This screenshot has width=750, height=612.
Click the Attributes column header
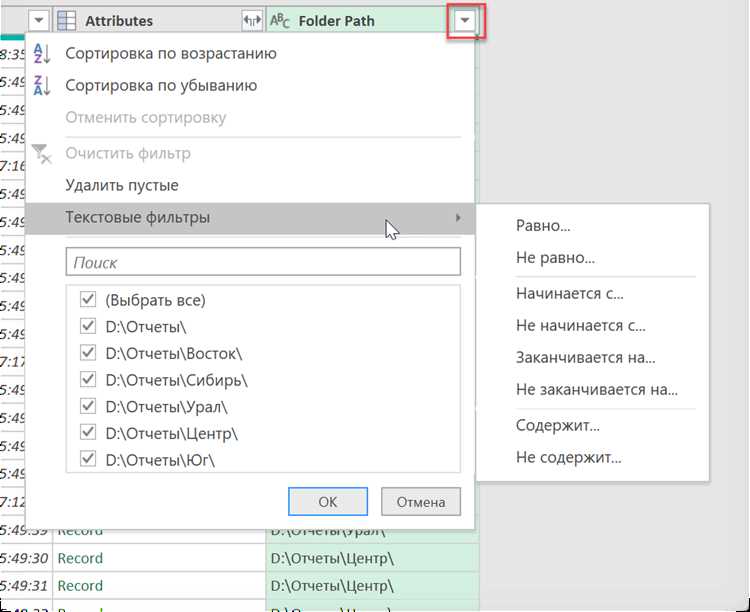pyautogui.click(x=158, y=21)
